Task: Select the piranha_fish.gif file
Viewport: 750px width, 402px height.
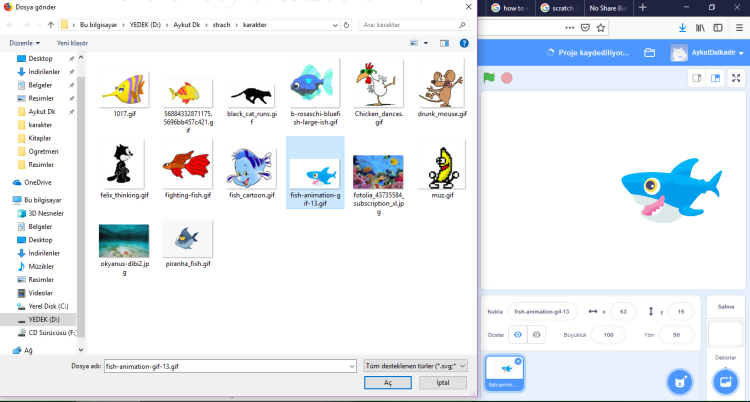Action: click(x=188, y=245)
